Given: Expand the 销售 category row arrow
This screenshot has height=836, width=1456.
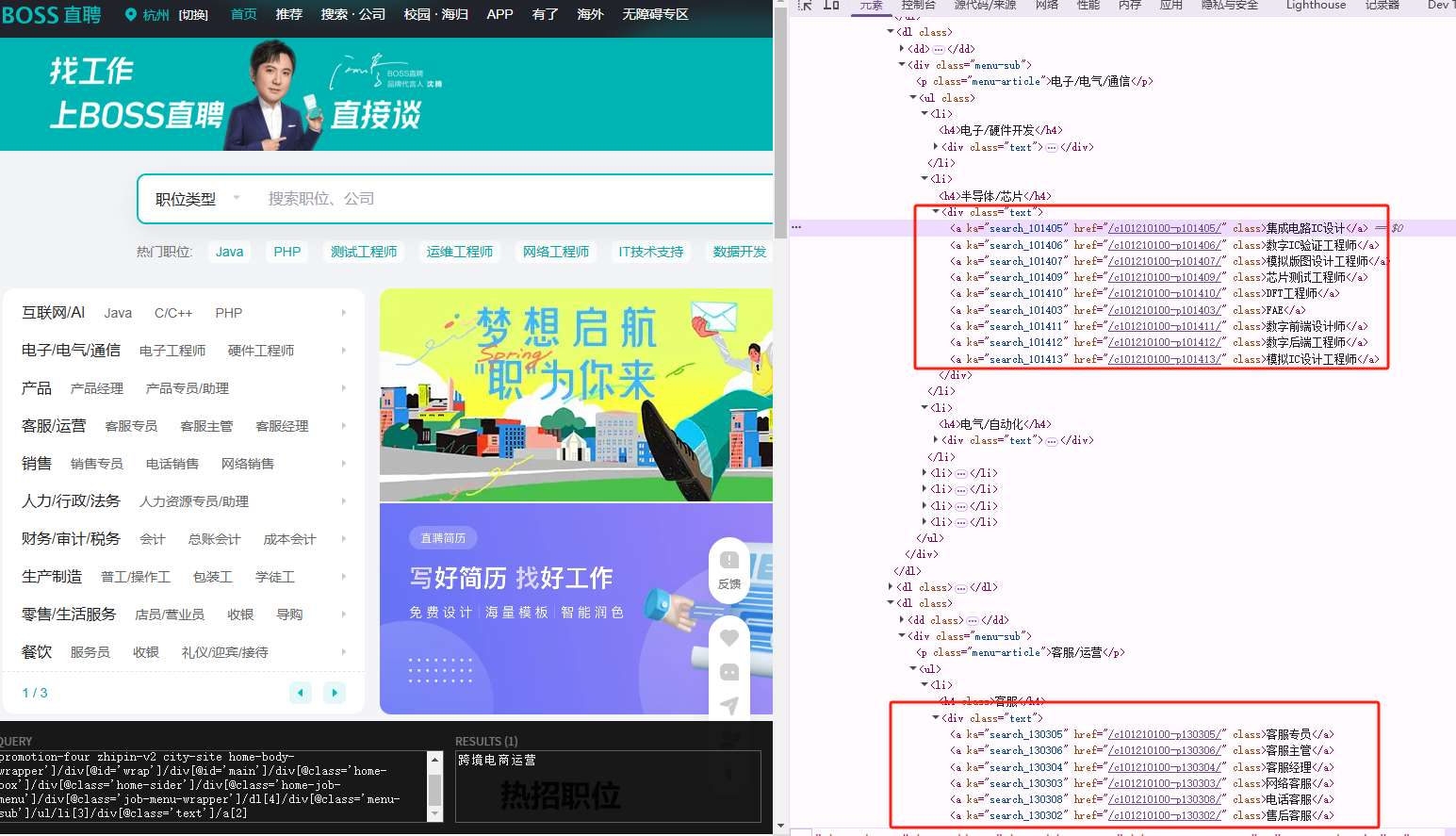Looking at the screenshot, I should coord(344,464).
